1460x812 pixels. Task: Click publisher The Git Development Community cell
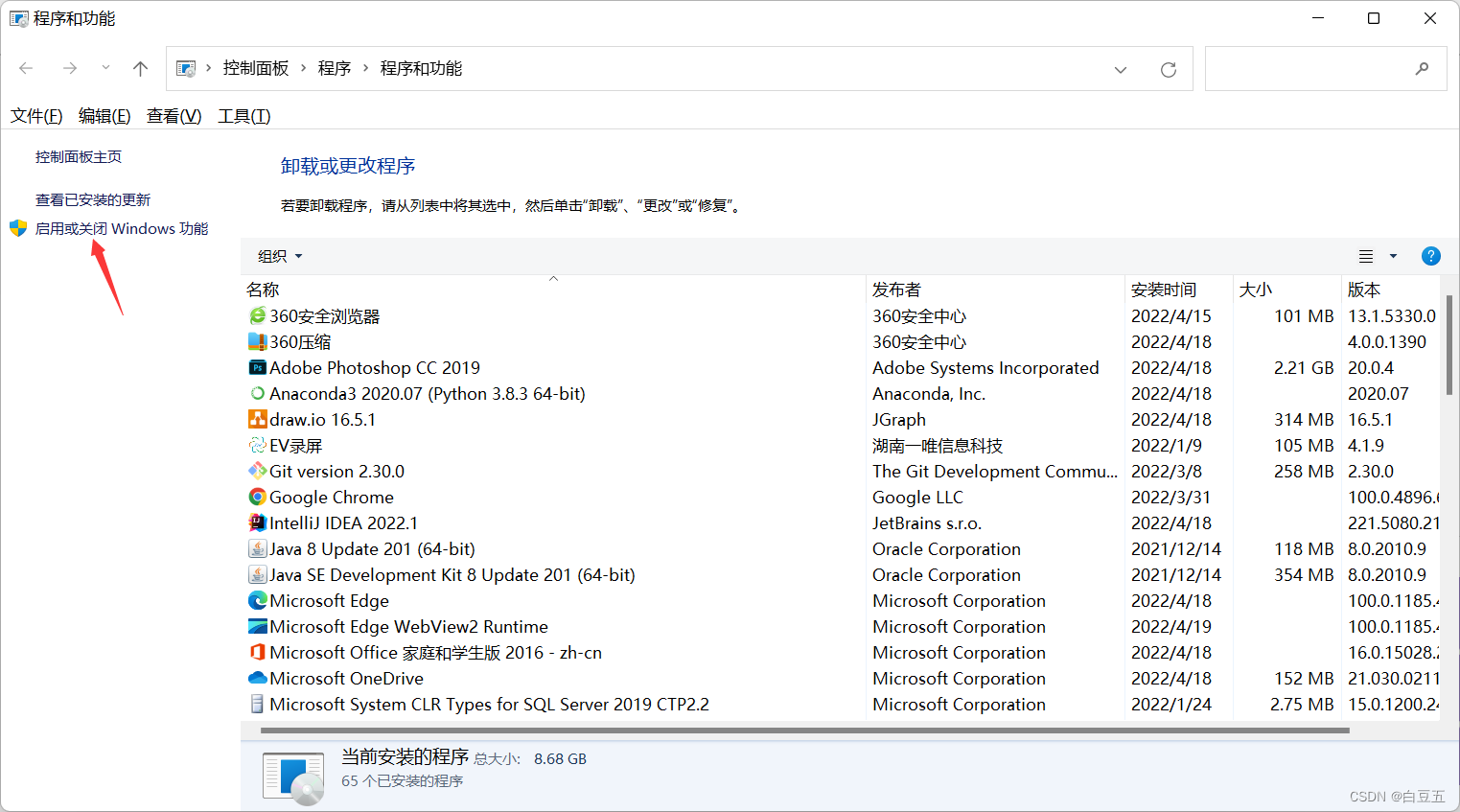click(995, 471)
